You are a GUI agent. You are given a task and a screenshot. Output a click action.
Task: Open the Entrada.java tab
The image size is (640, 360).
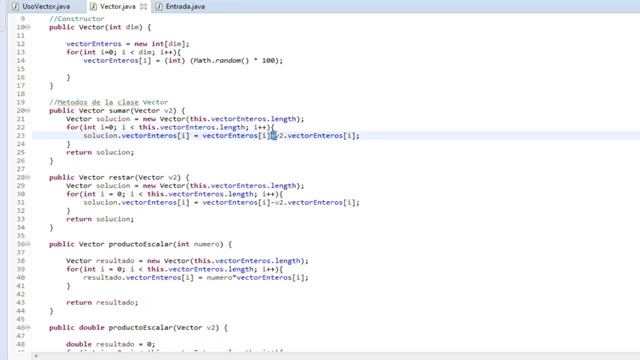pos(185,7)
